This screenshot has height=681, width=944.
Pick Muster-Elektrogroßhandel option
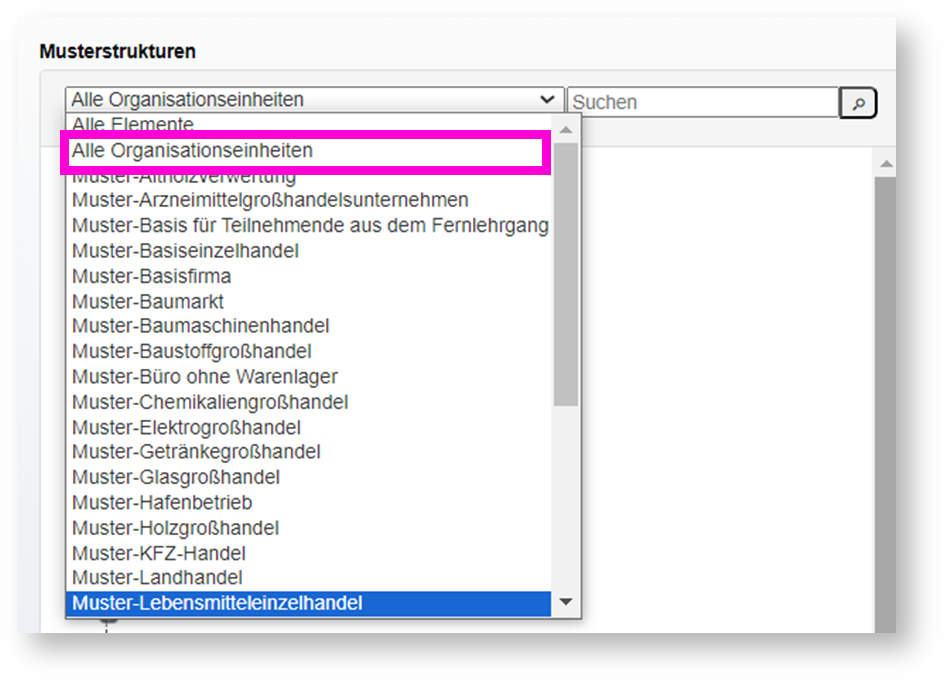pyautogui.click(x=186, y=427)
